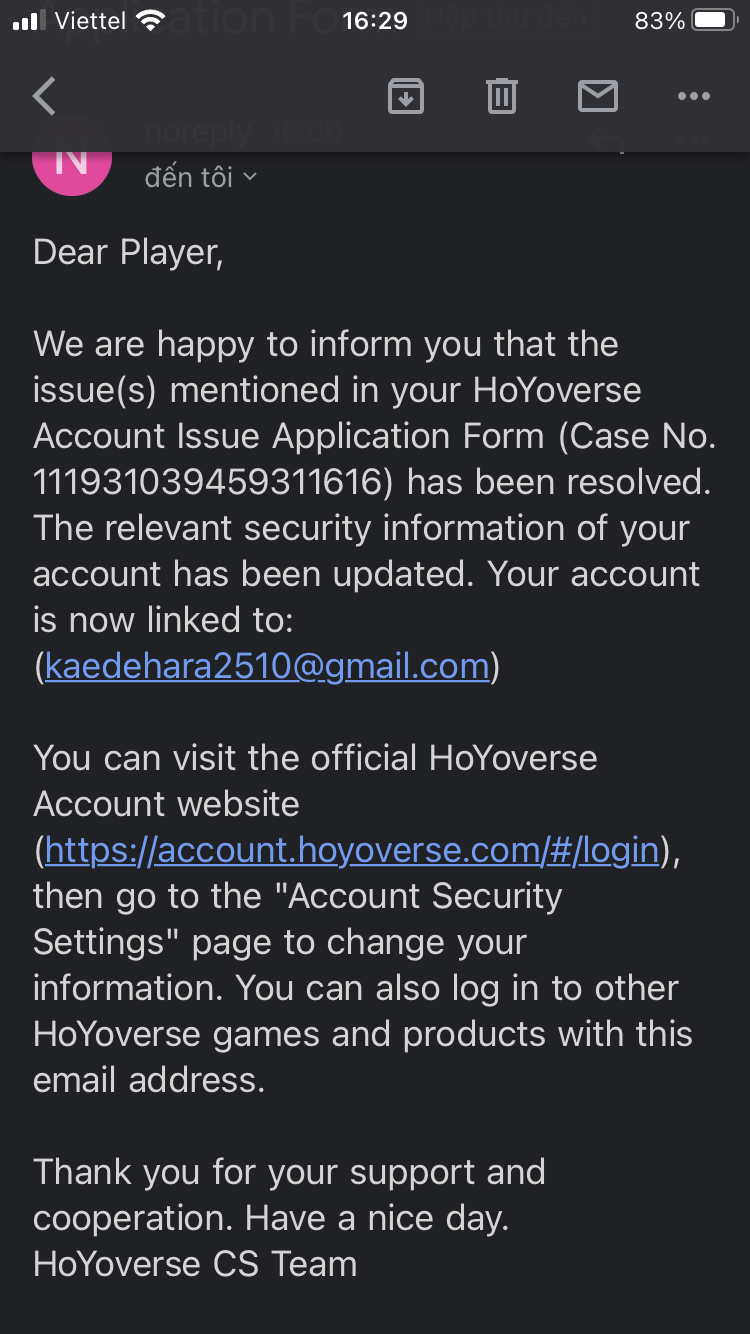Tap the Viettel carrier label

tap(90, 21)
